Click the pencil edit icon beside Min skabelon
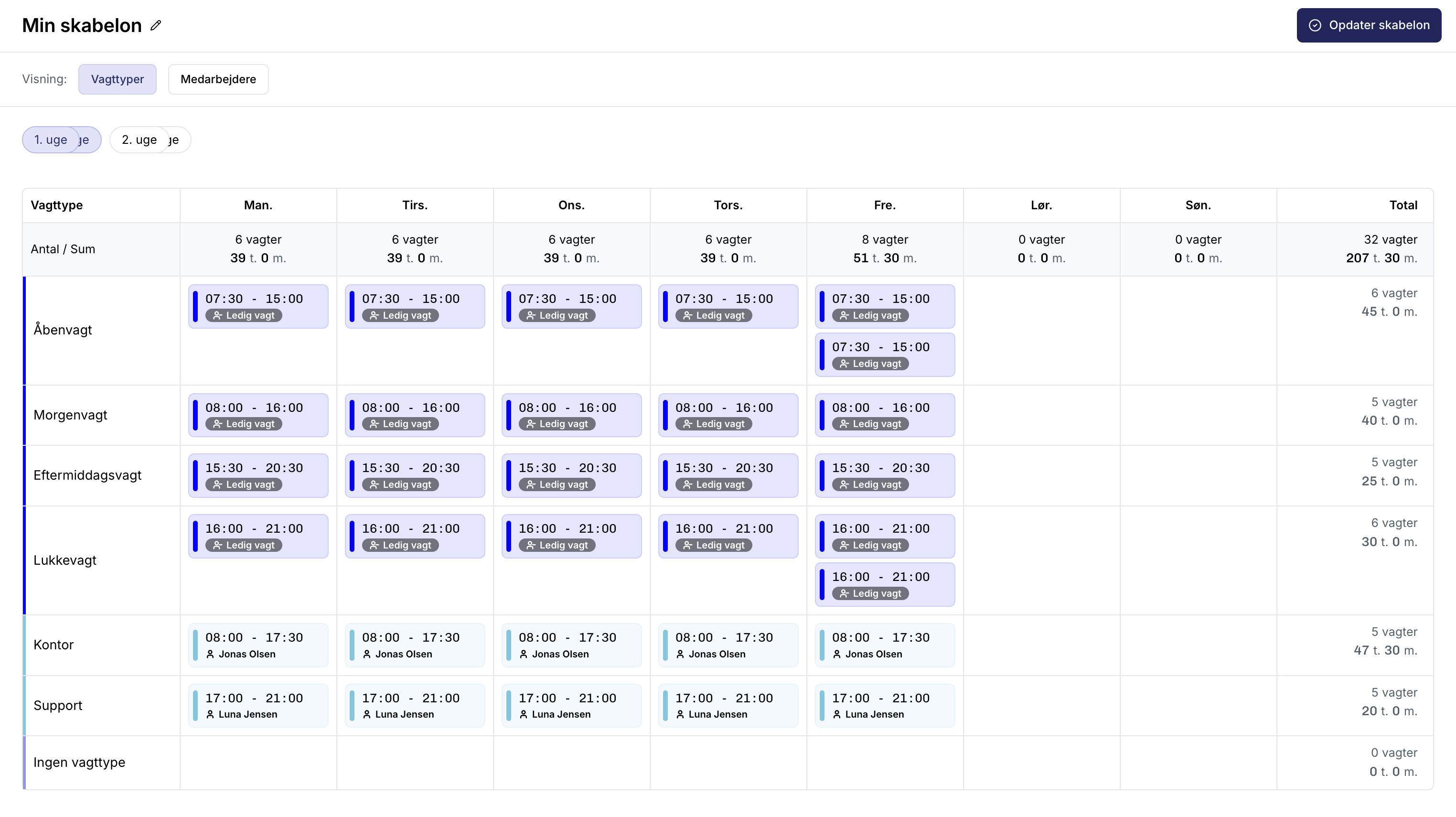1456x817 pixels. point(156,25)
